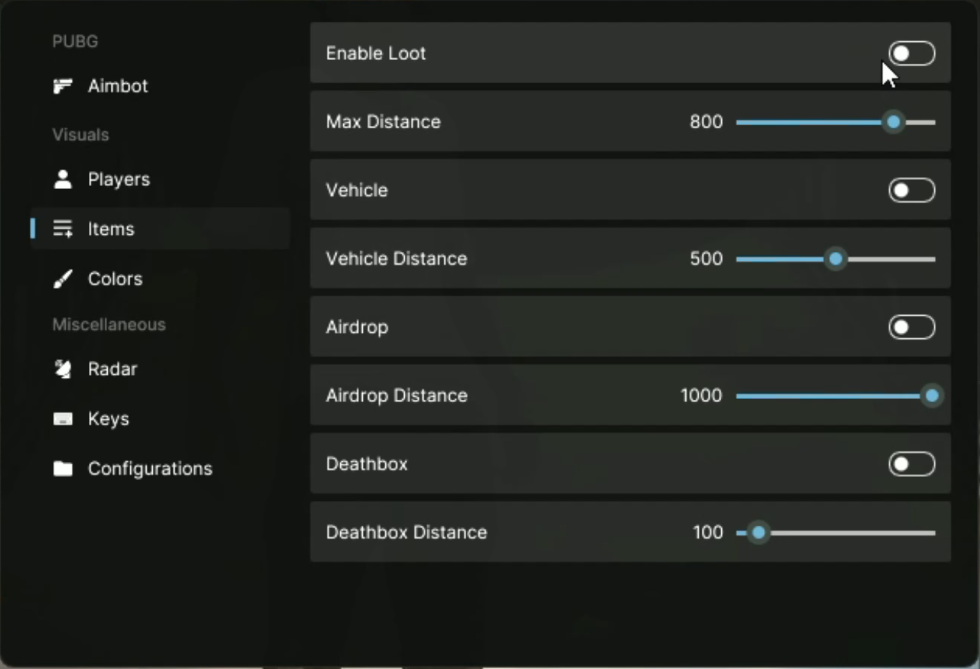Click the Aimbot gun icon

click(x=63, y=86)
